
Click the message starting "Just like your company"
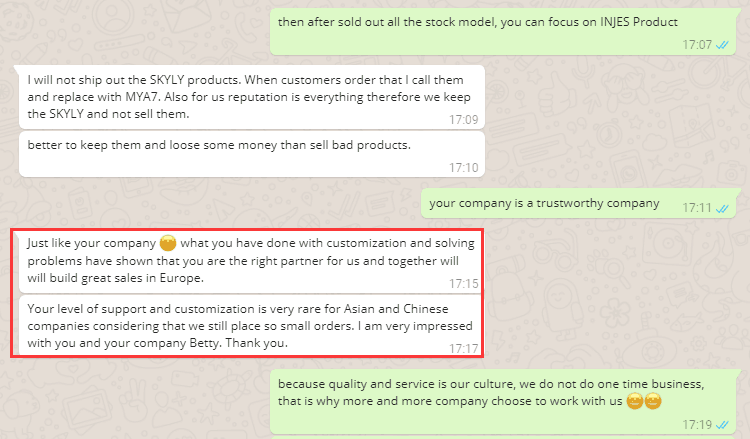[250, 261]
